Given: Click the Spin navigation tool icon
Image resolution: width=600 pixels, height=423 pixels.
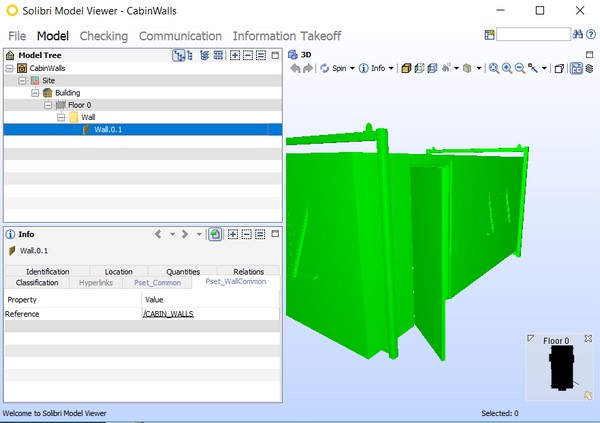Looking at the screenshot, I should point(325,69).
